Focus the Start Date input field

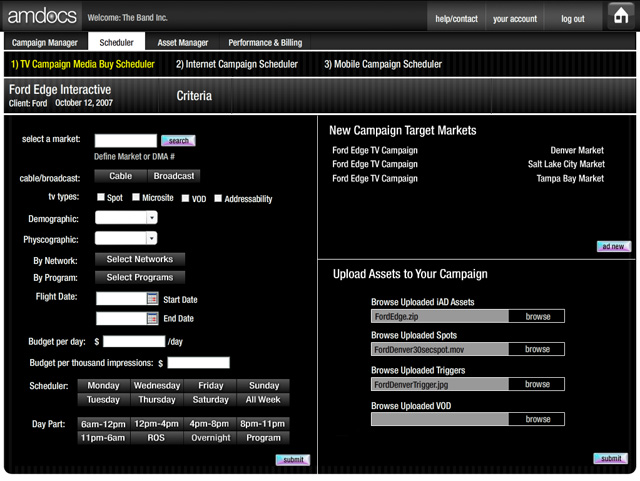click(122, 298)
